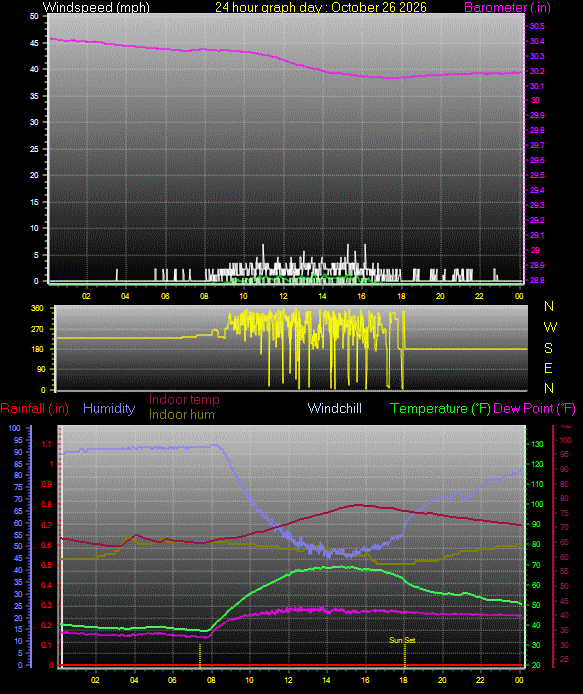Click the 'E' compass direction label

click(x=548, y=368)
